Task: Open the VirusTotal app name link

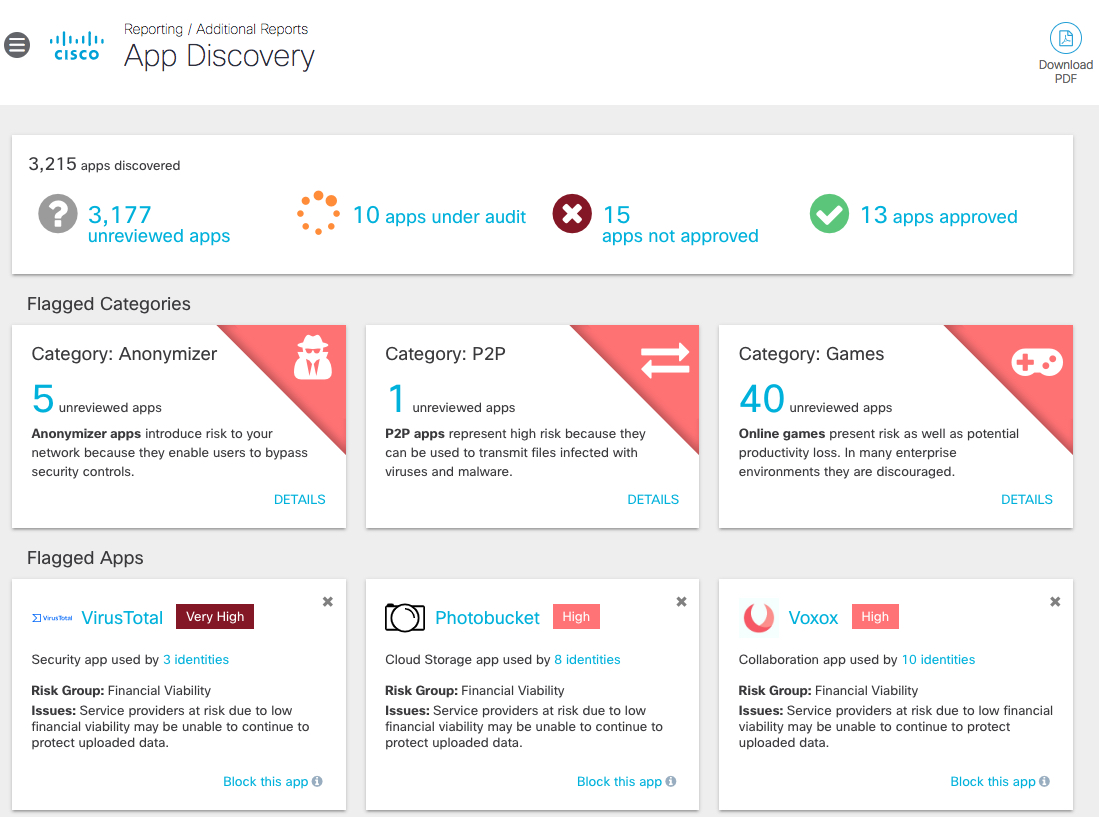Action: point(122,618)
